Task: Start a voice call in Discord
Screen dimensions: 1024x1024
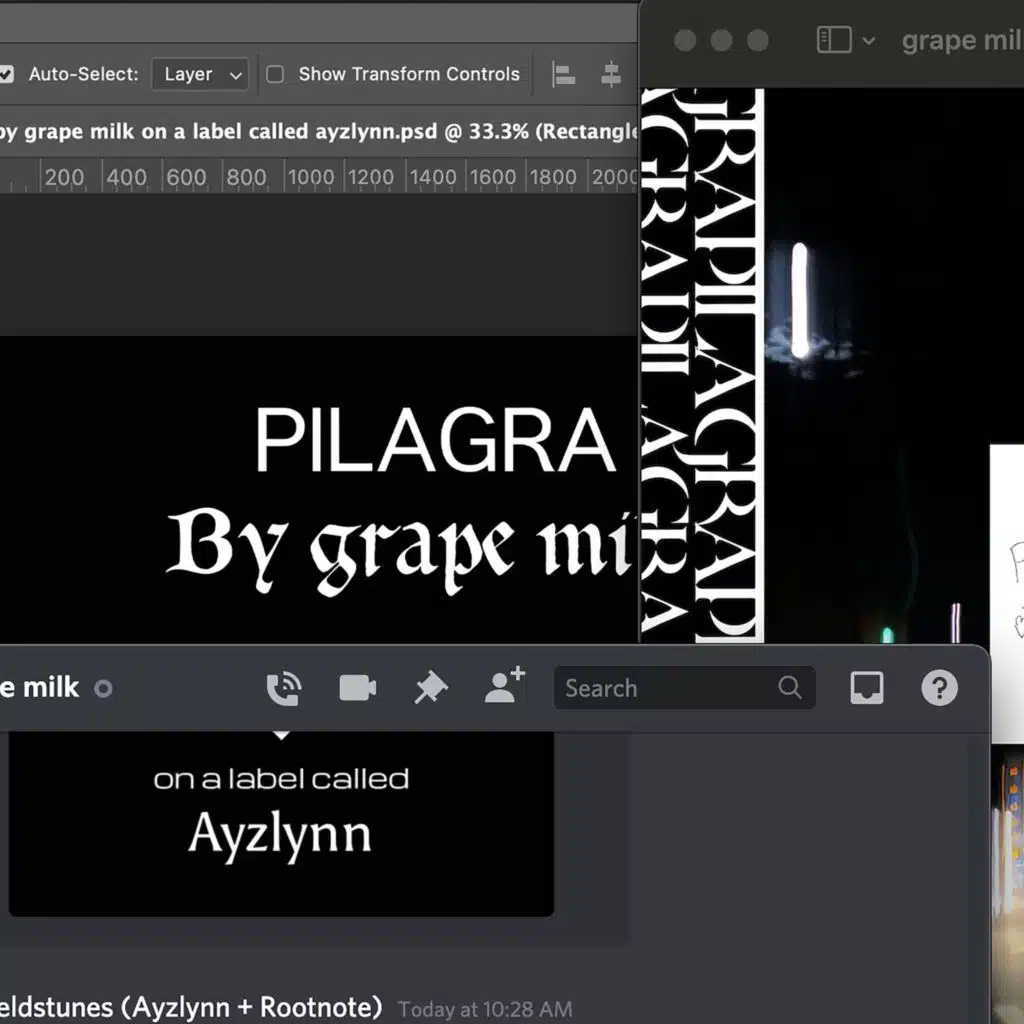Action: pos(284,687)
